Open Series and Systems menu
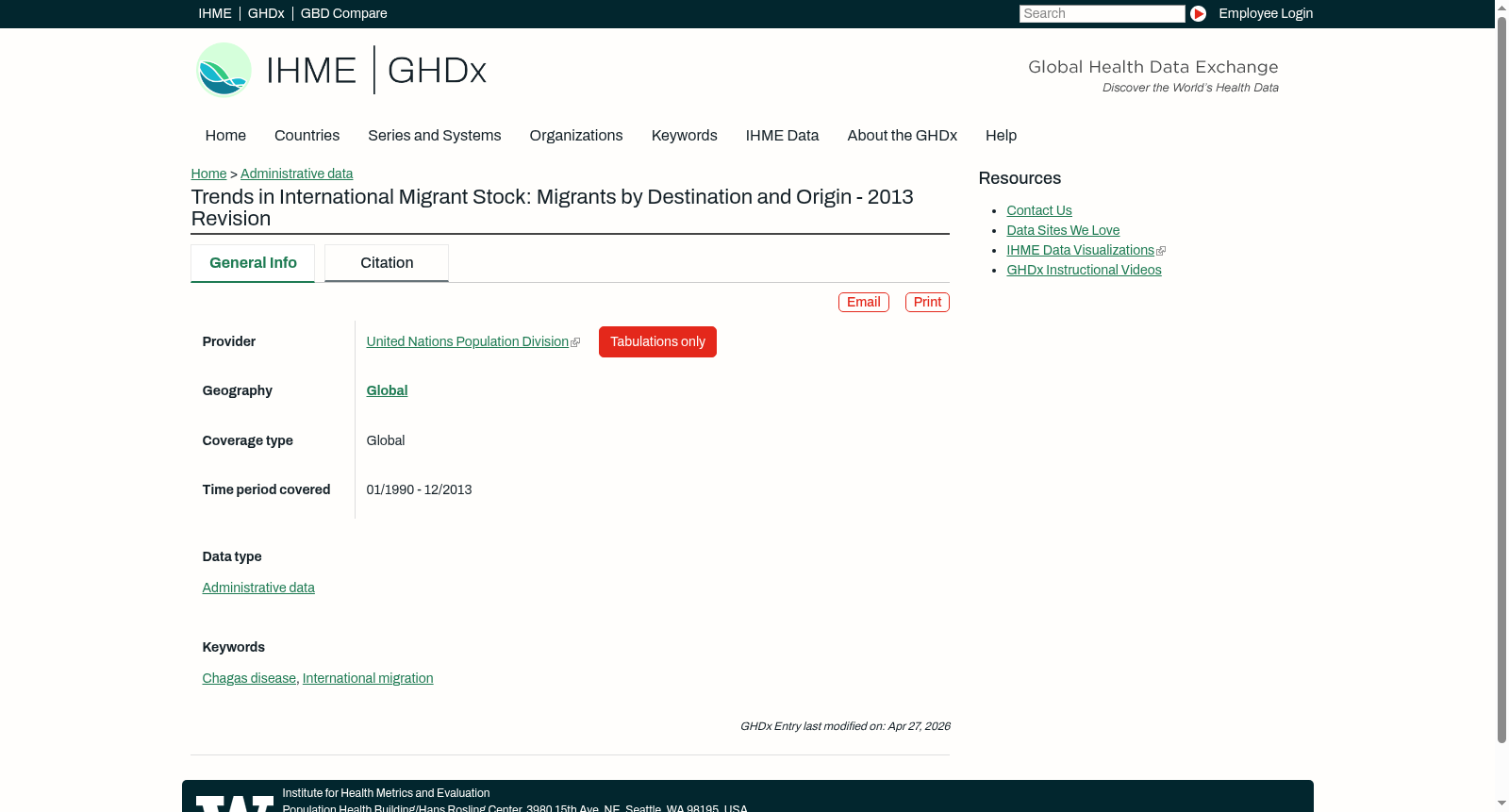Screen dimensions: 1509x812 tap(434, 136)
